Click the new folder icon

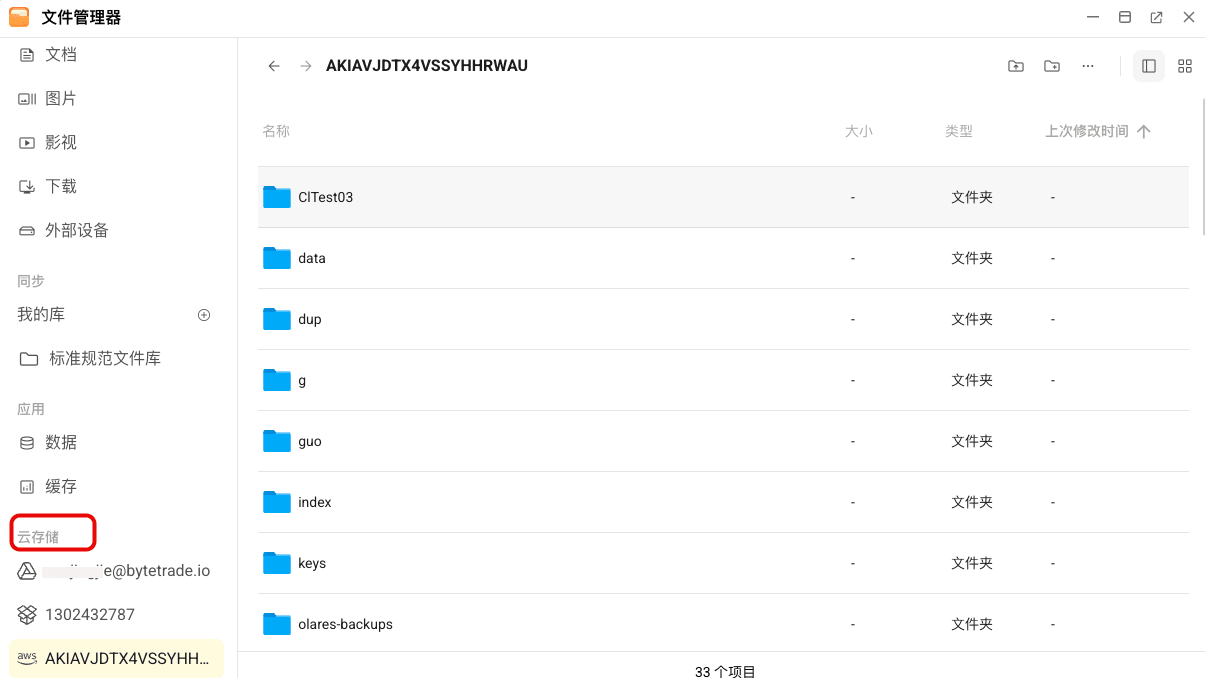pos(1051,66)
